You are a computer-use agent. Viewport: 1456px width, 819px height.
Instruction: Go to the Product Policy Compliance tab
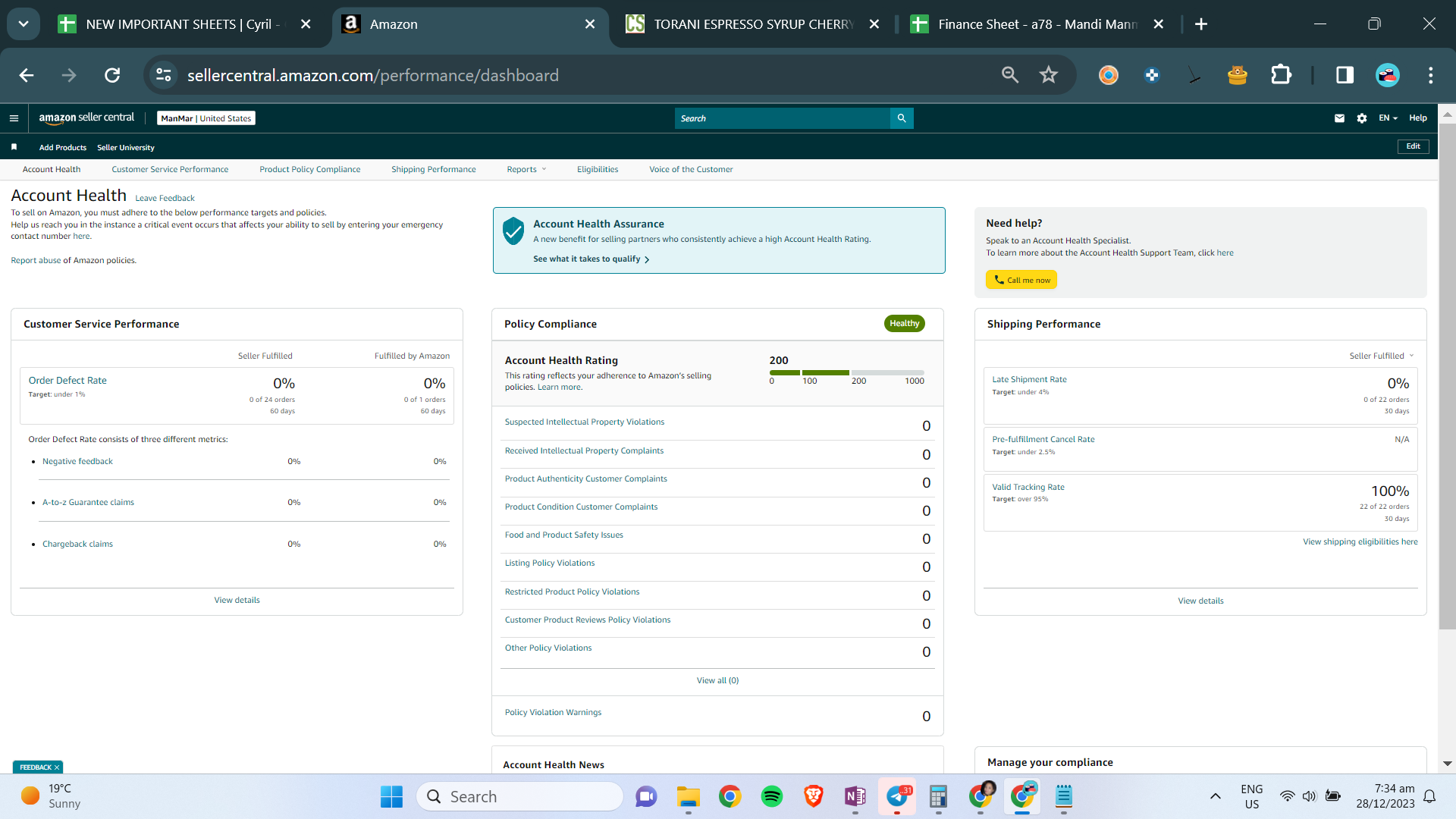point(310,170)
